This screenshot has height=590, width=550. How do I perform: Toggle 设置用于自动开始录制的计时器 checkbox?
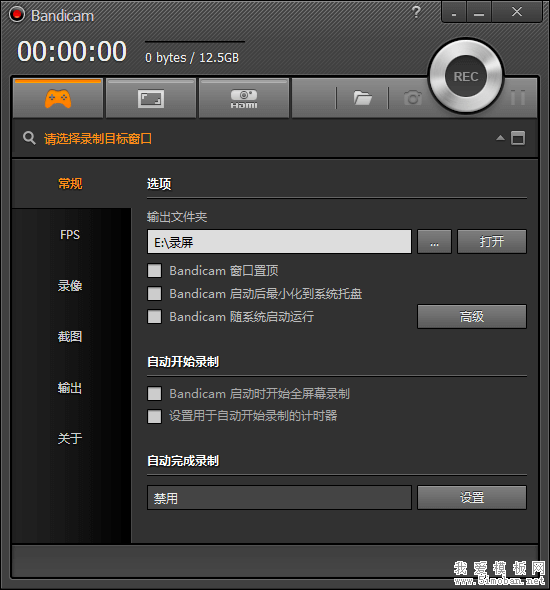(x=154, y=416)
